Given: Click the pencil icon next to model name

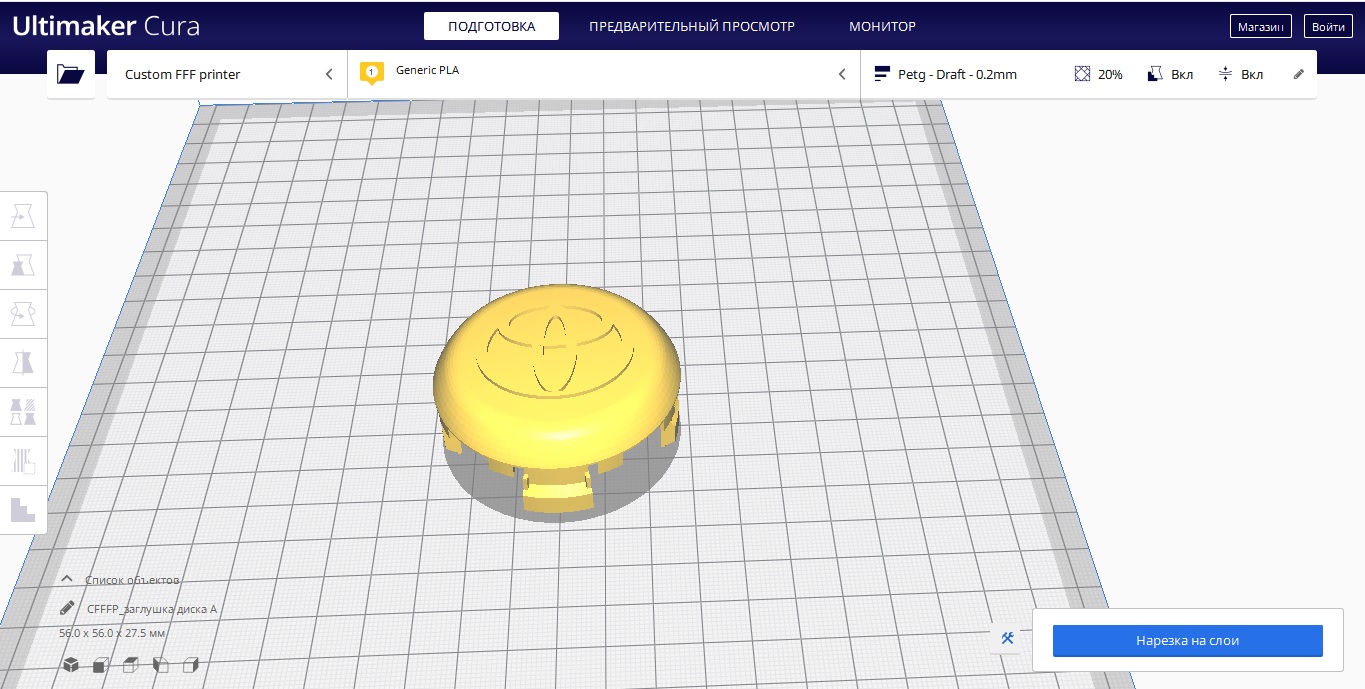Looking at the screenshot, I should 67,608.
